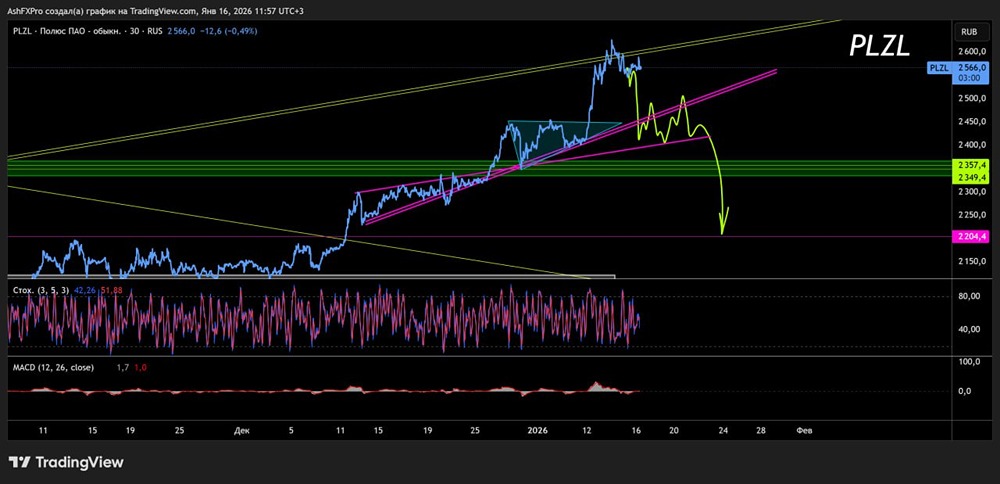The width and height of the screenshot is (1000, 484).
Task: Click the 2250,0 price axis label
Action: click(x=973, y=215)
